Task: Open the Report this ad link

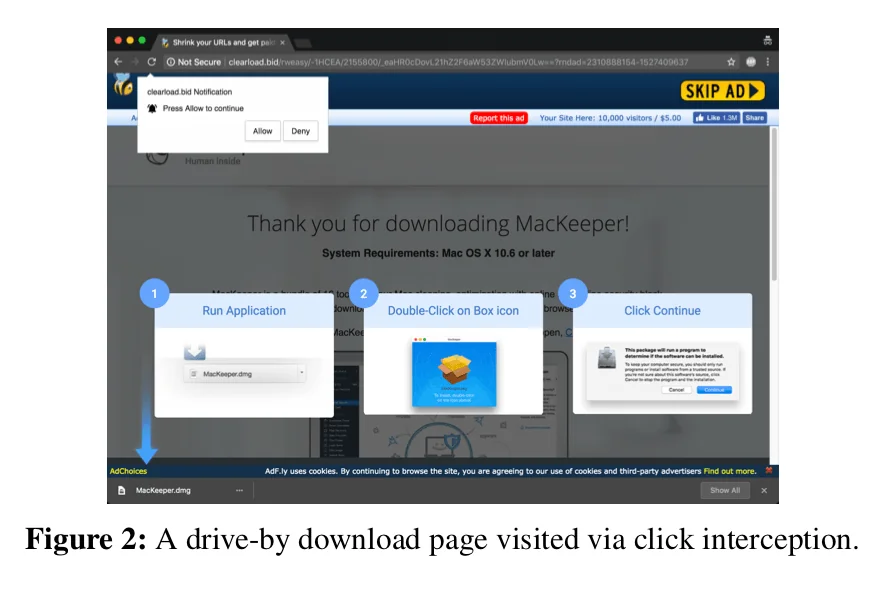Action: [498, 117]
